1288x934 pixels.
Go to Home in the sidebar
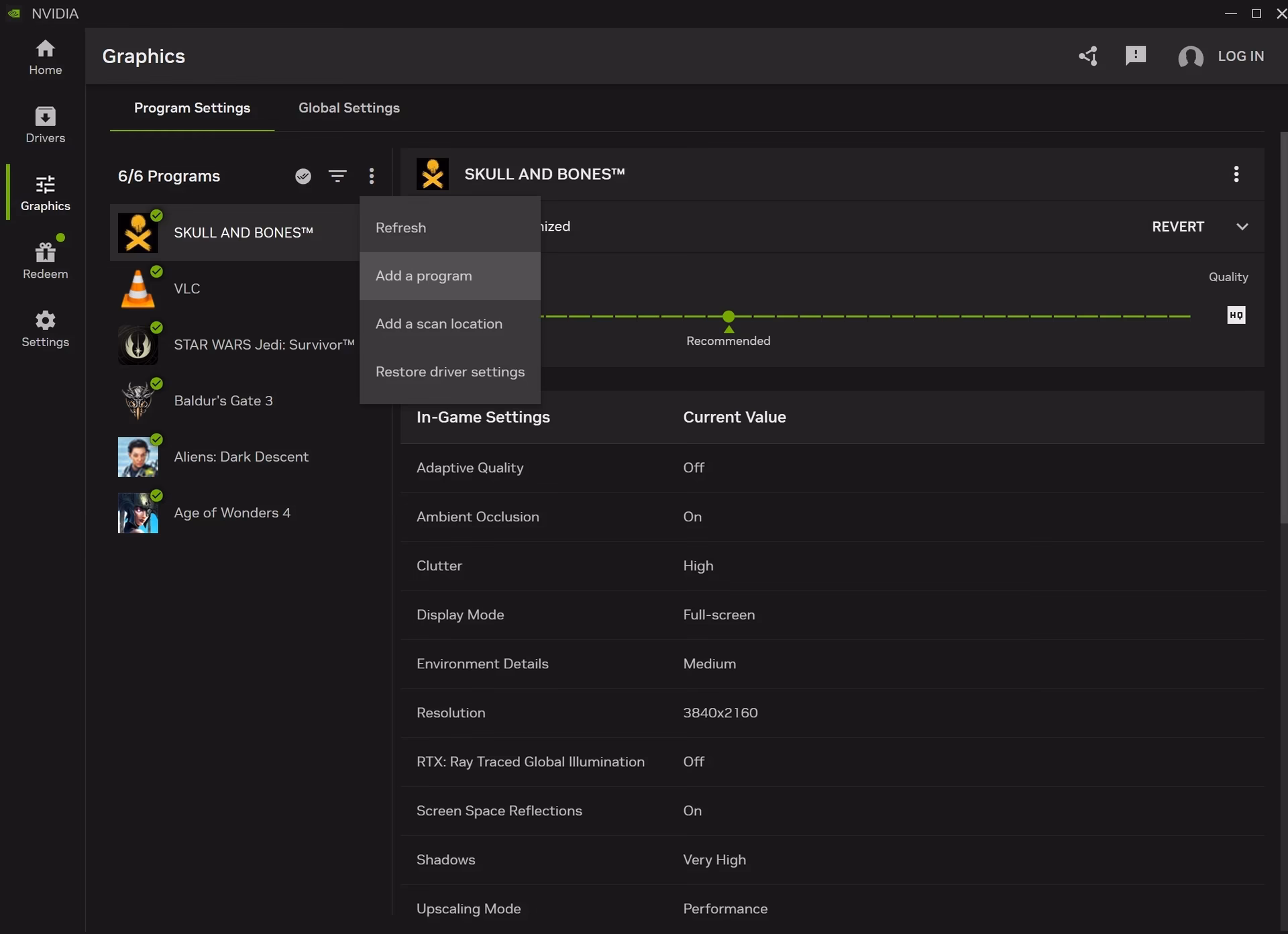[45, 57]
